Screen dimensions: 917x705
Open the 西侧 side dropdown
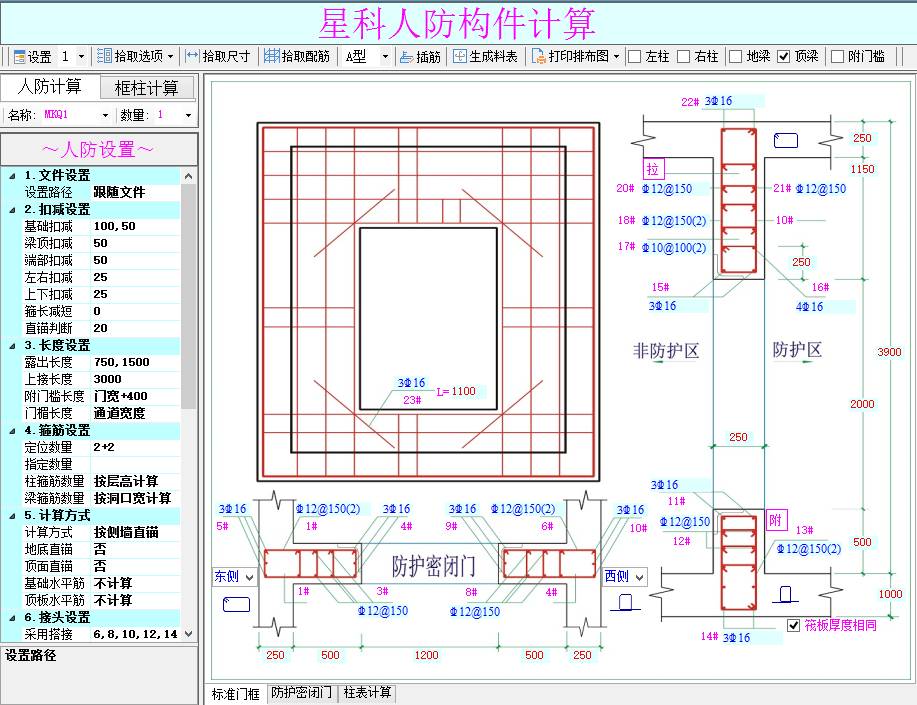coord(640,577)
